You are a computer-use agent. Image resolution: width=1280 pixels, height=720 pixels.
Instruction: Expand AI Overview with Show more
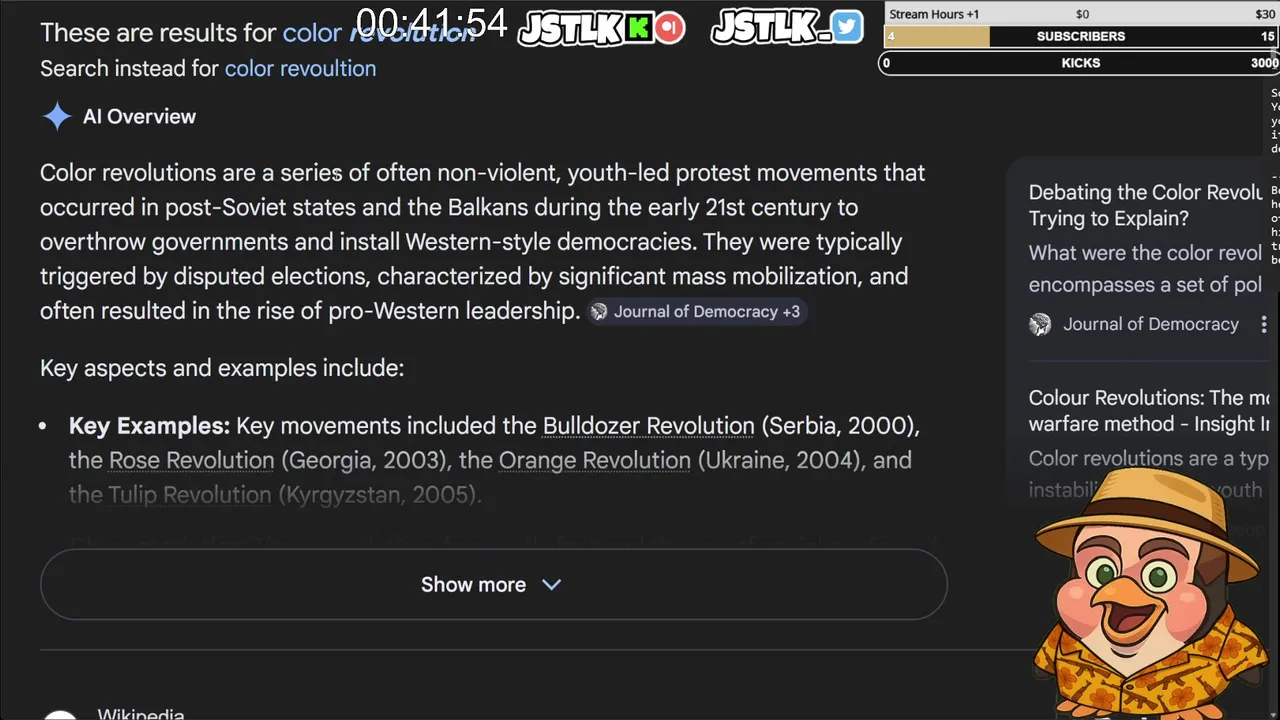click(473, 585)
